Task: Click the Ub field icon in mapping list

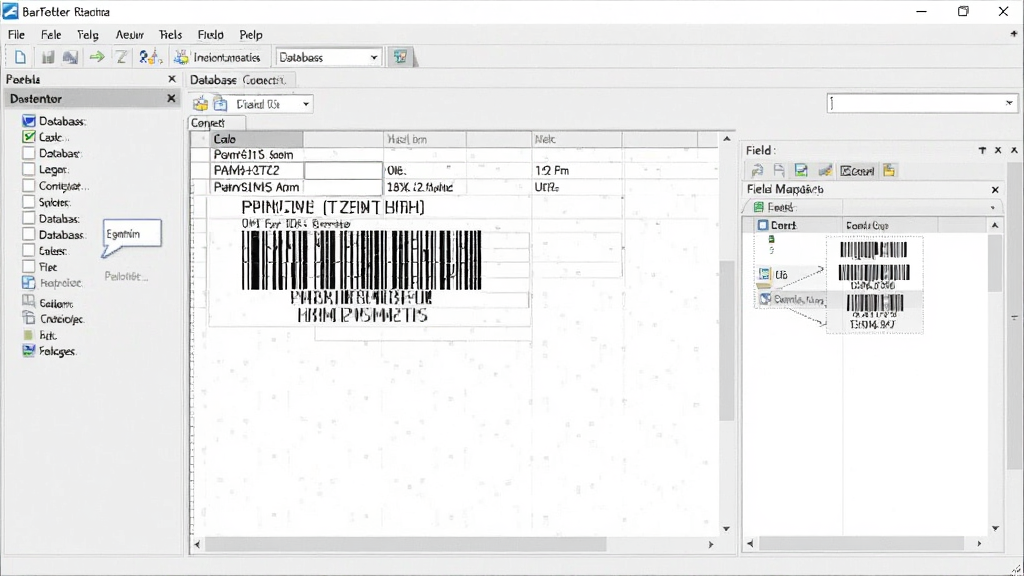Action: pos(765,274)
